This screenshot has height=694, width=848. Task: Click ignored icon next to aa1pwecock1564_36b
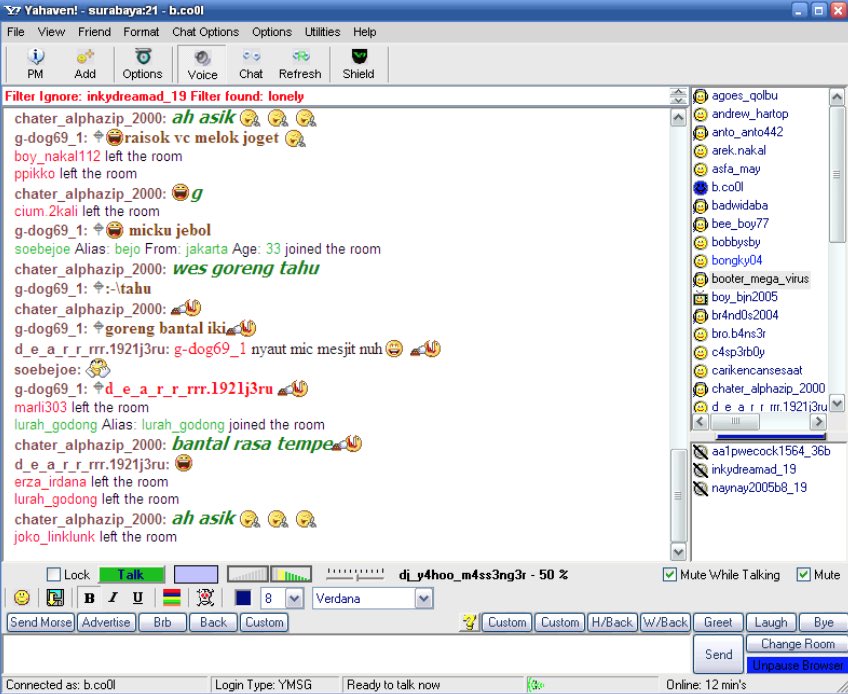tap(700, 452)
